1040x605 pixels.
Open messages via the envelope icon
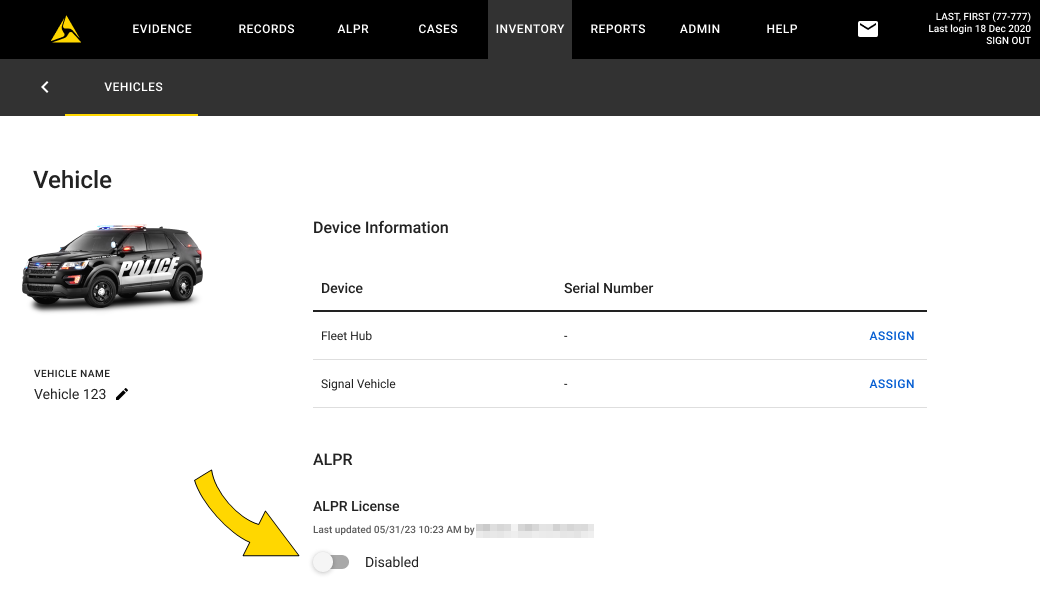867,29
